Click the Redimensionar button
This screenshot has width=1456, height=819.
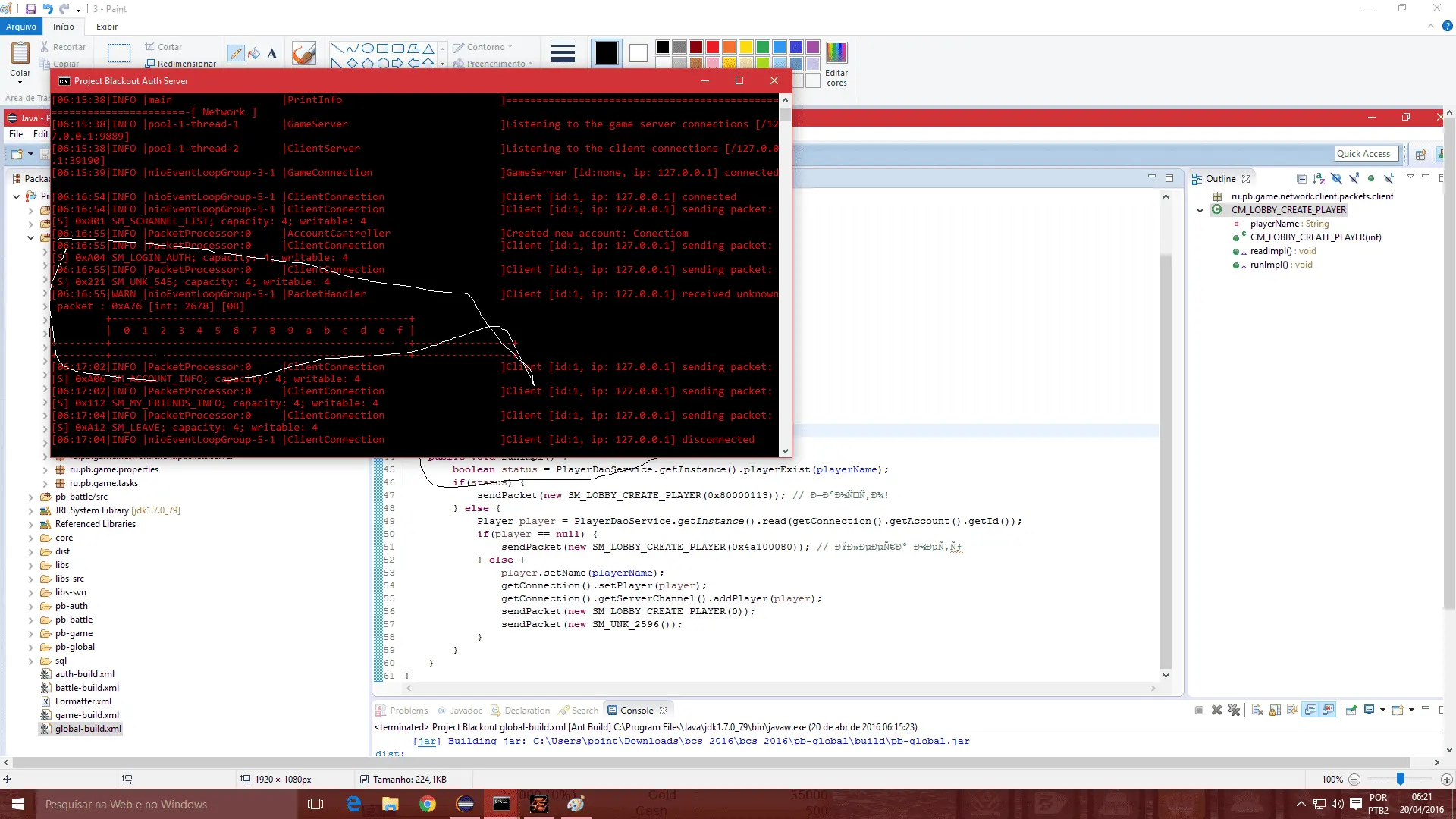pos(180,64)
